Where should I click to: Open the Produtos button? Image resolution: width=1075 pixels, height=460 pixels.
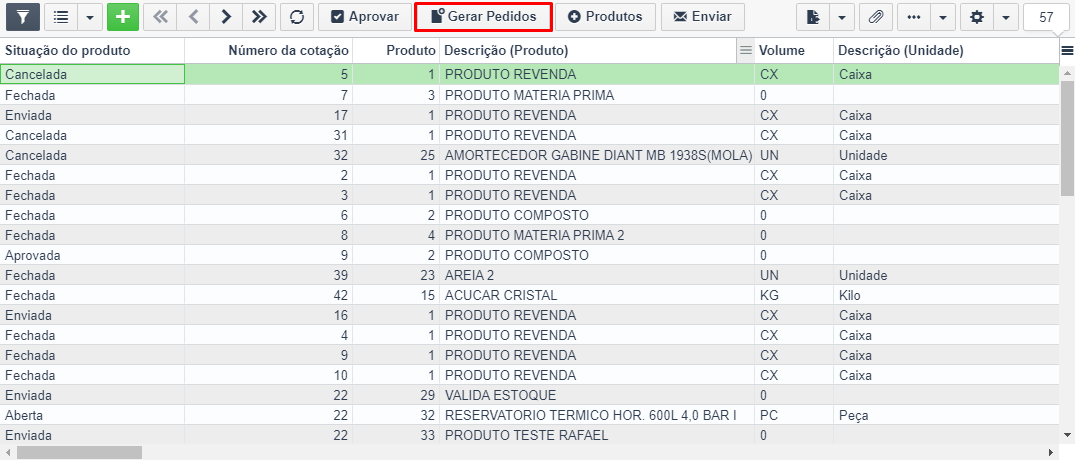click(x=605, y=17)
